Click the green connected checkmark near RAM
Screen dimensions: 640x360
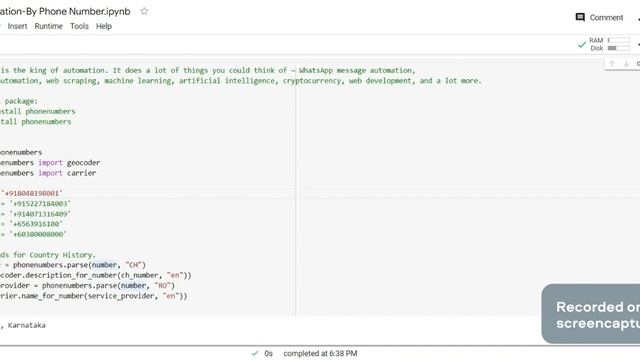pos(582,44)
